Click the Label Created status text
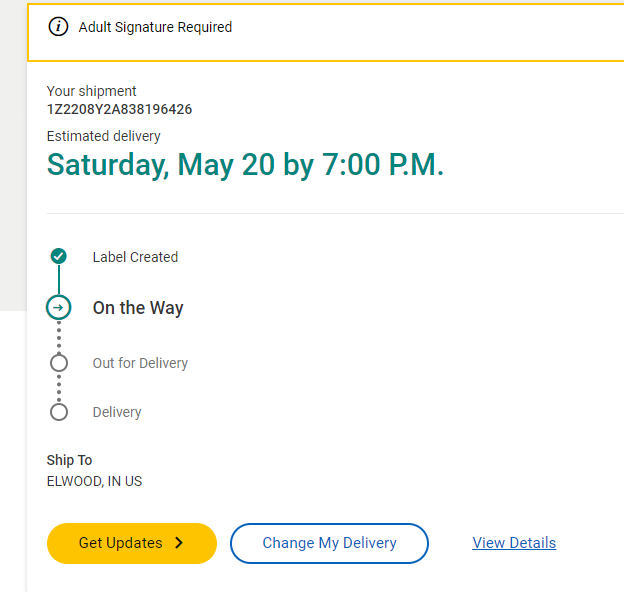Viewport: 624px width, 592px height. [x=135, y=257]
